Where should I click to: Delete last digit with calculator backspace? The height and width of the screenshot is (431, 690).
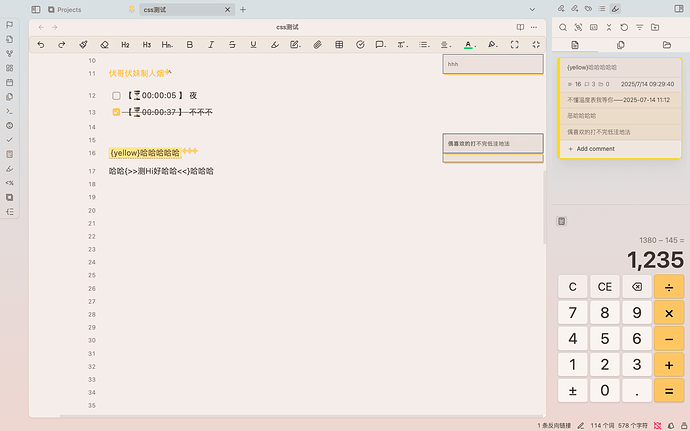(637, 287)
